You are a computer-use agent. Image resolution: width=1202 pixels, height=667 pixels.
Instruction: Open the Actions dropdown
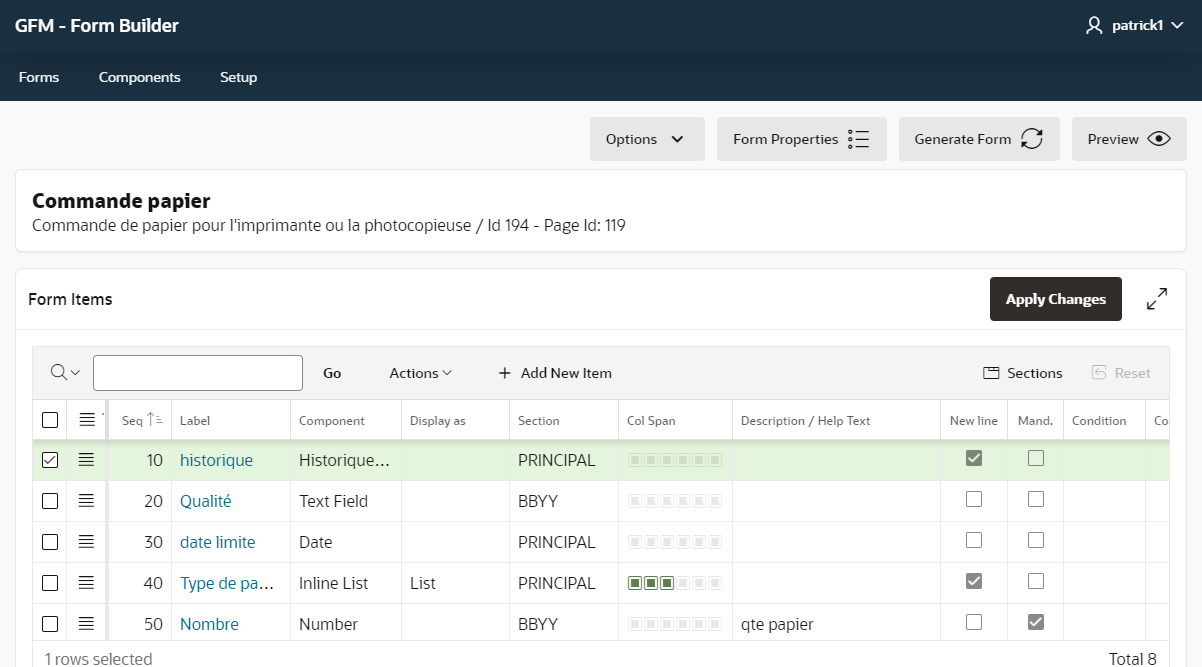[x=420, y=372]
